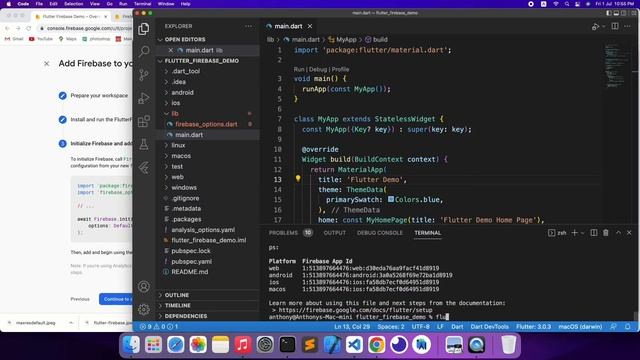
Task: Click the feedback icon in status bar
Action: pos(613,327)
